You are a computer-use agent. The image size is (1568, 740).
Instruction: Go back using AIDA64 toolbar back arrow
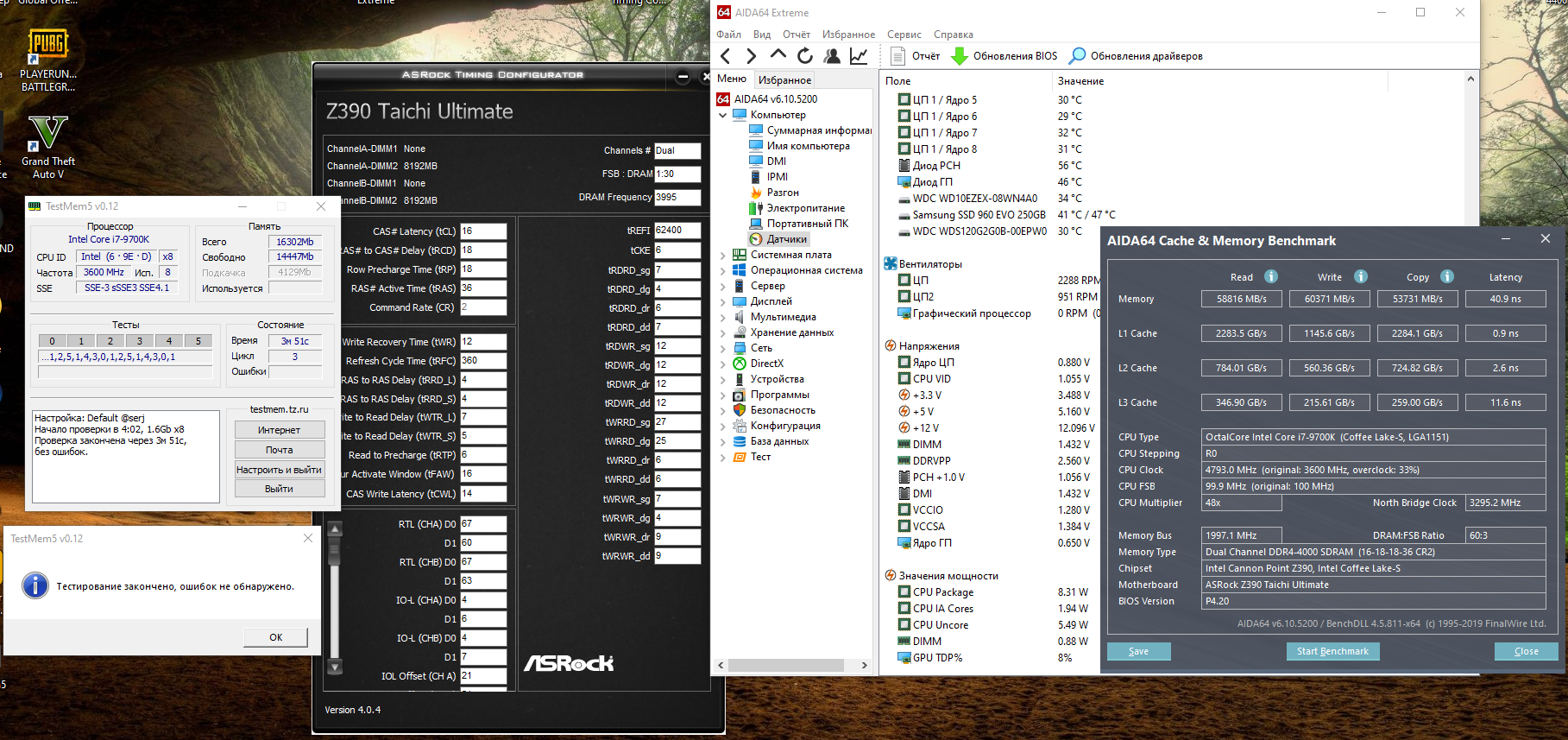click(x=726, y=56)
